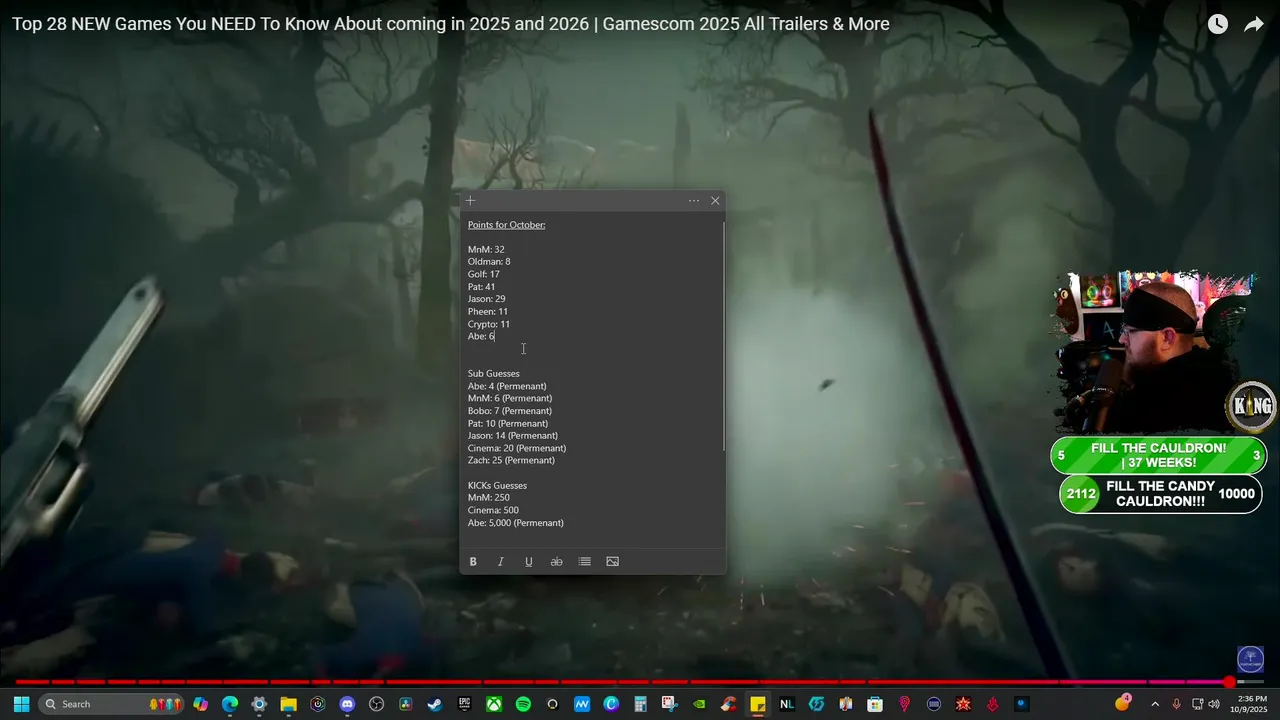Click the video title link

[451, 24]
